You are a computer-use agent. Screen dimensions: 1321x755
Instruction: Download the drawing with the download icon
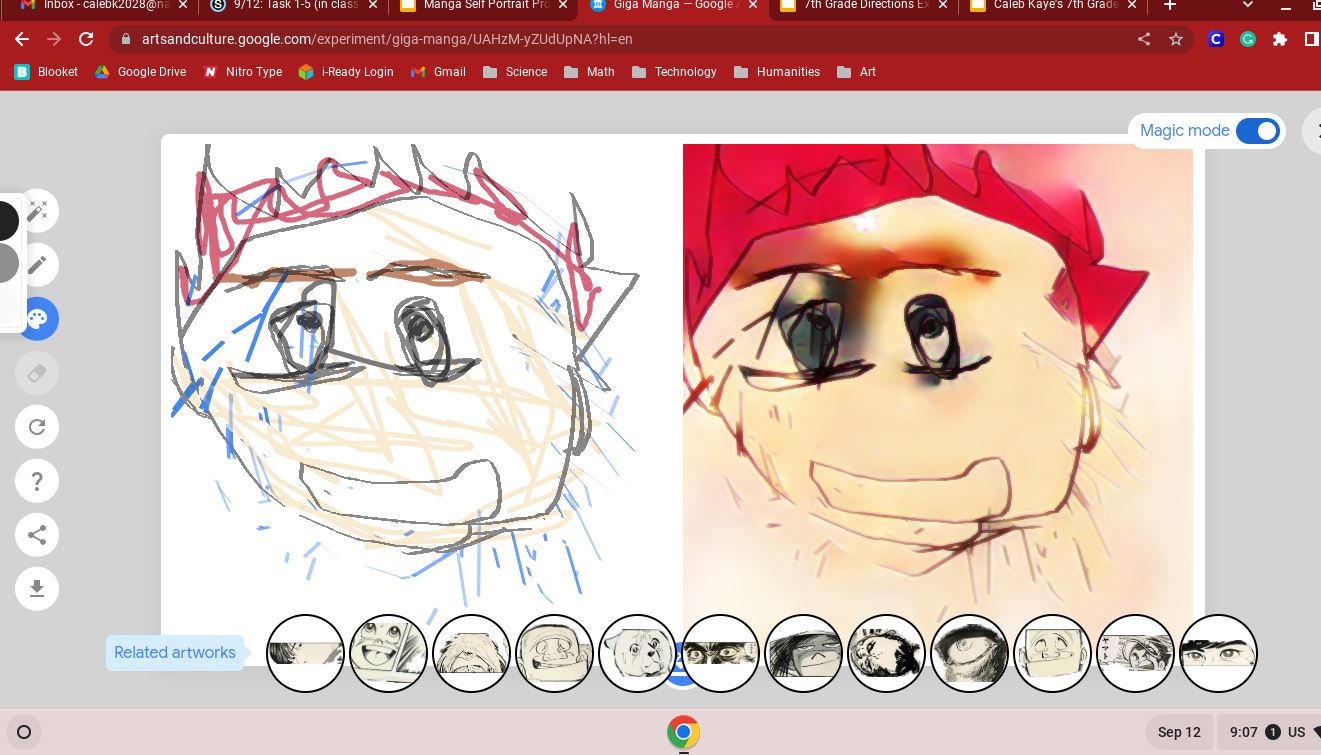37,589
